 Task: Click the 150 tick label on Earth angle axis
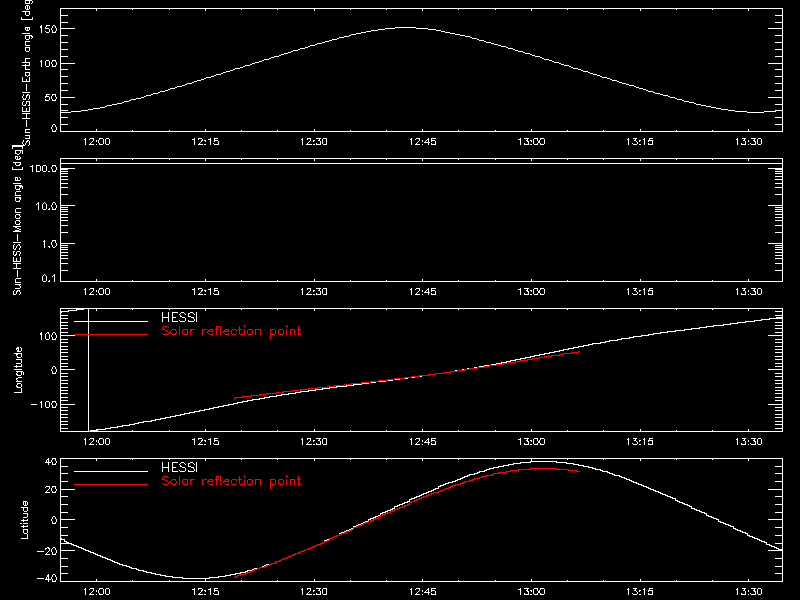[48, 29]
